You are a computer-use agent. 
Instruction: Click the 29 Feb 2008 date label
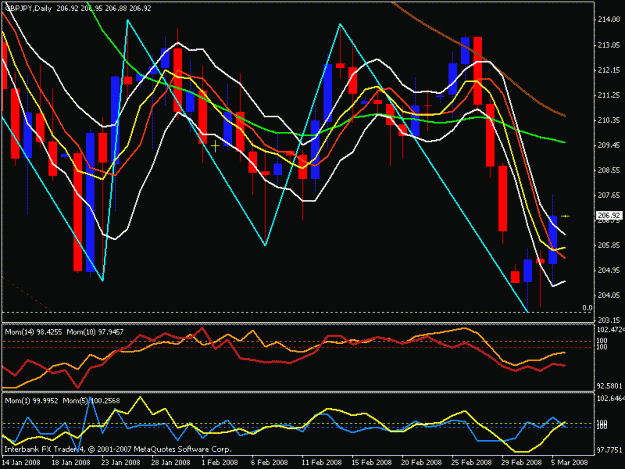522,462
